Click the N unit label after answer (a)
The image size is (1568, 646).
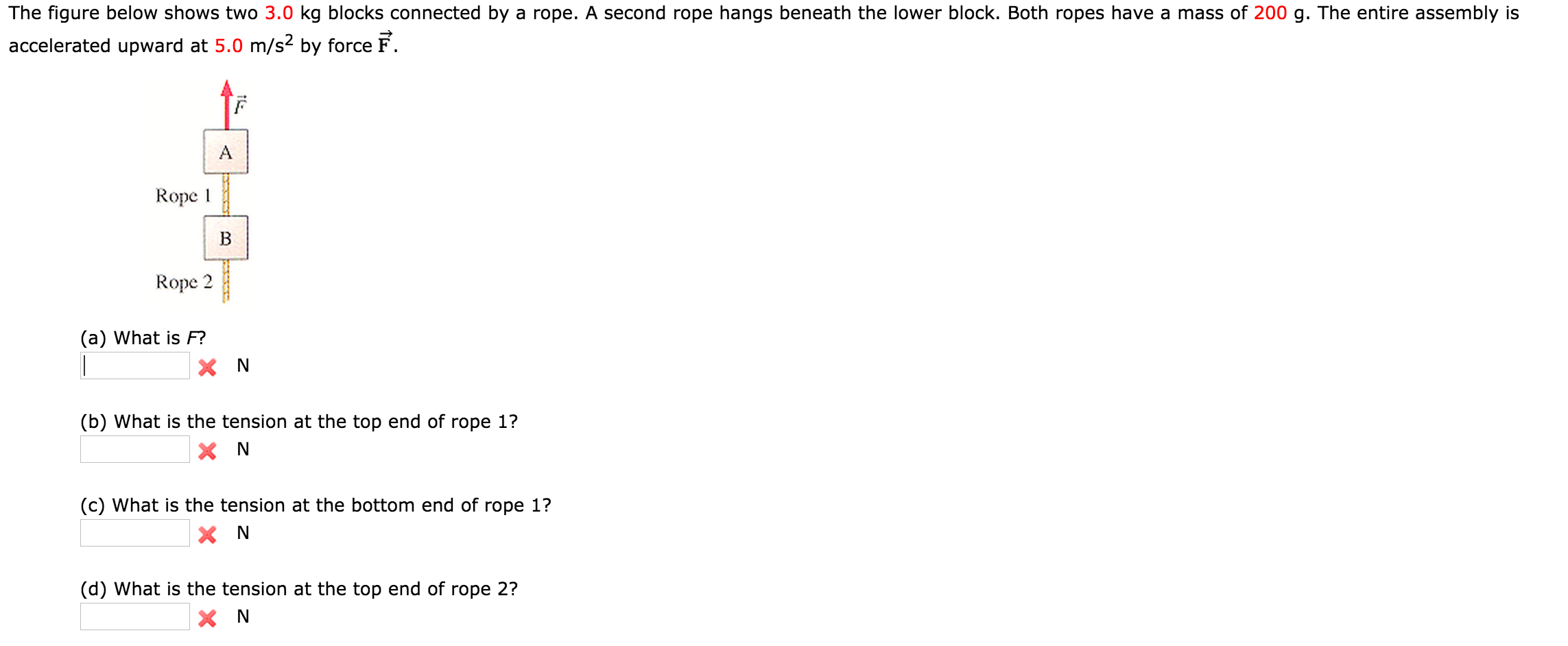pos(243,365)
